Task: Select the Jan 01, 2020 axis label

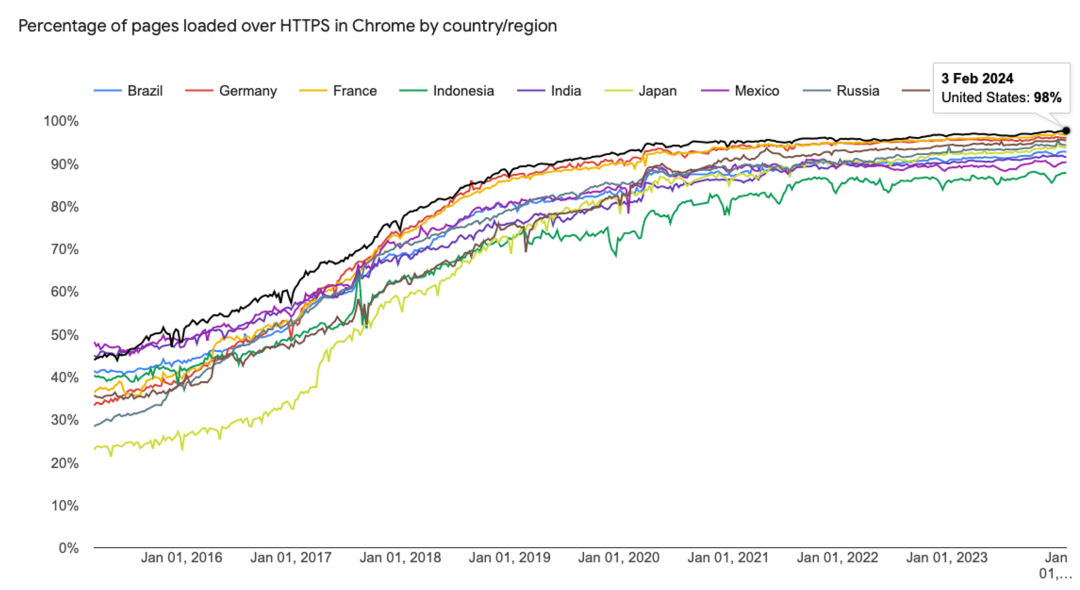Action: click(621, 557)
